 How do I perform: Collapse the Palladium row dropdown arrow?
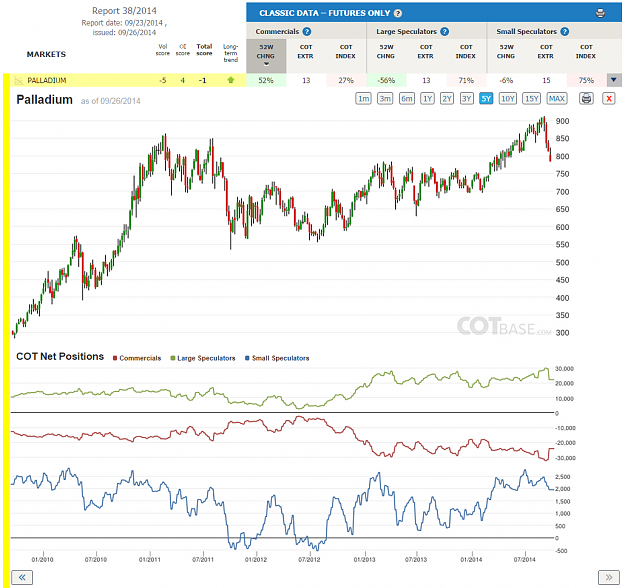(614, 80)
